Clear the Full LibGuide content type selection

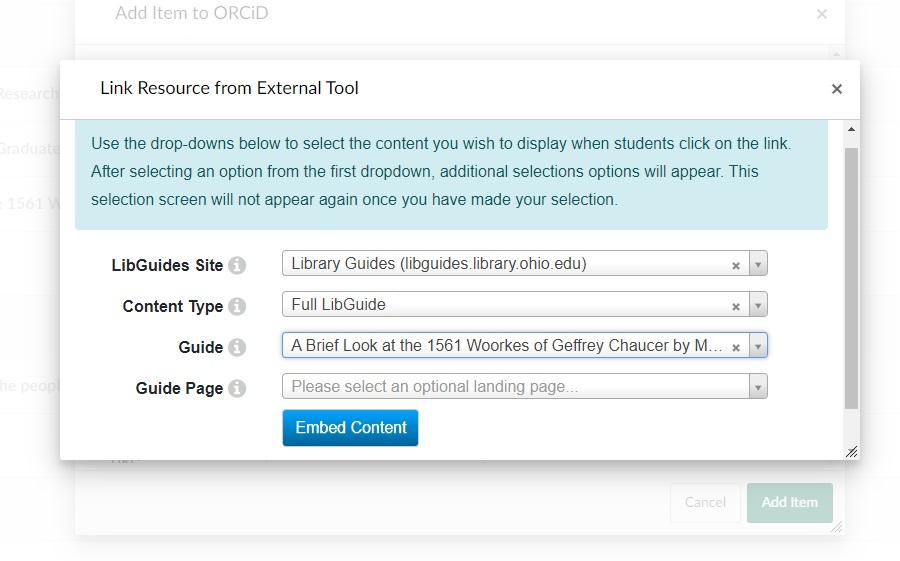point(736,307)
